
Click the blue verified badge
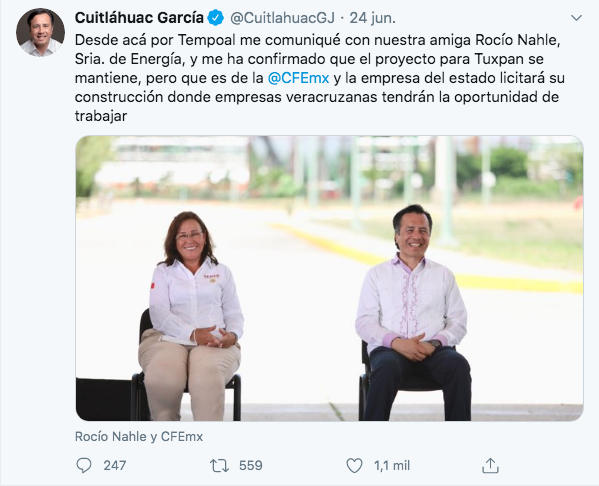(x=215, y=18)
